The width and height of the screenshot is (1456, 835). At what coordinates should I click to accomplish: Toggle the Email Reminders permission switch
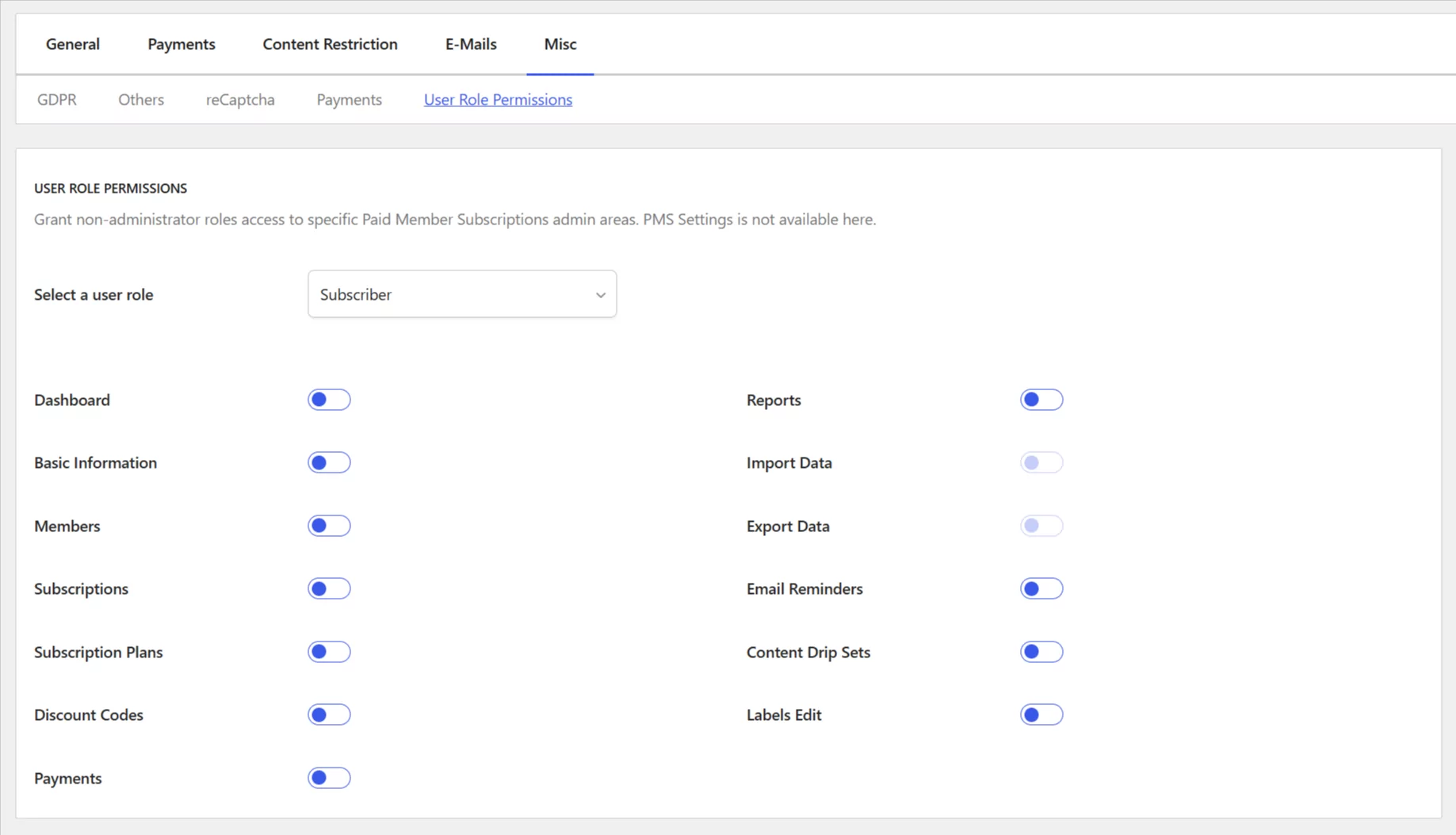point(1041,588)
